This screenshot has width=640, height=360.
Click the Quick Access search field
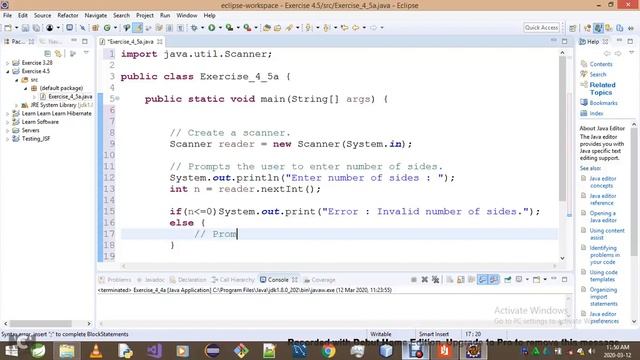541,28
